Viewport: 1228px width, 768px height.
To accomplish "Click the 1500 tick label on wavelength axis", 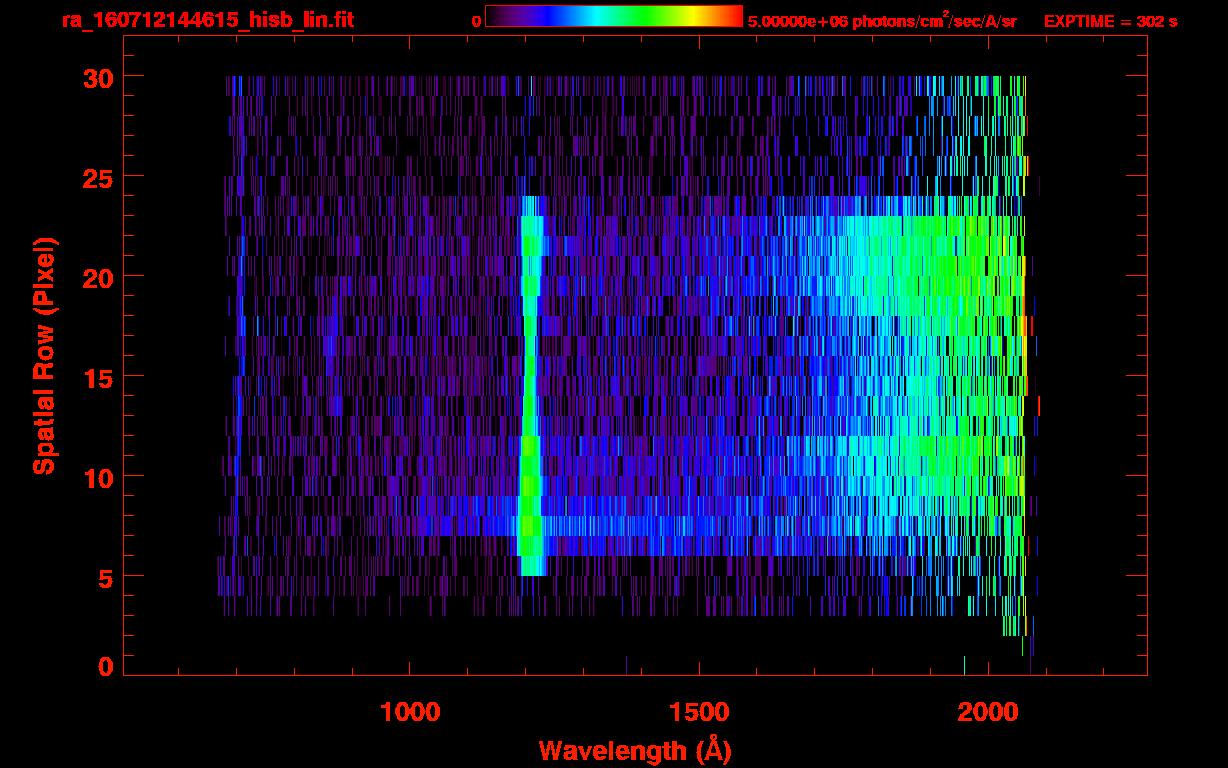I will (699, 712).
